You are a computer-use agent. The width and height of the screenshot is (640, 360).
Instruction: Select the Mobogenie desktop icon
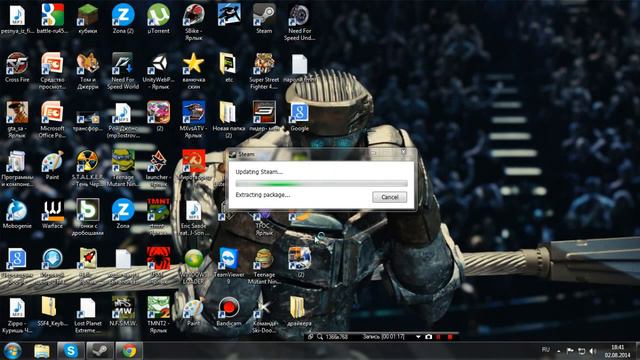17,214
